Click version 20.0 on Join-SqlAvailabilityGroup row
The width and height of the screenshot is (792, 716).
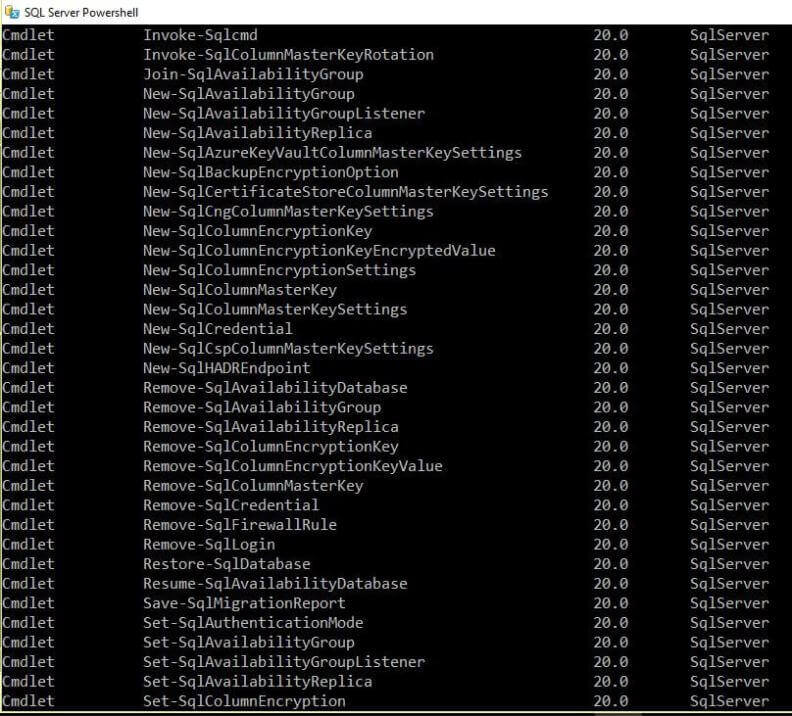click(611, 74)
